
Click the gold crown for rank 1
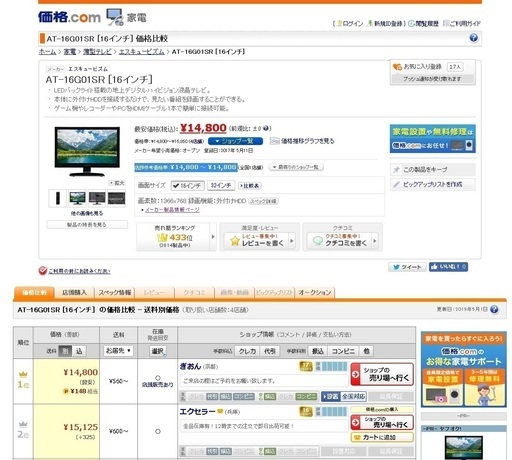(23, 374)
